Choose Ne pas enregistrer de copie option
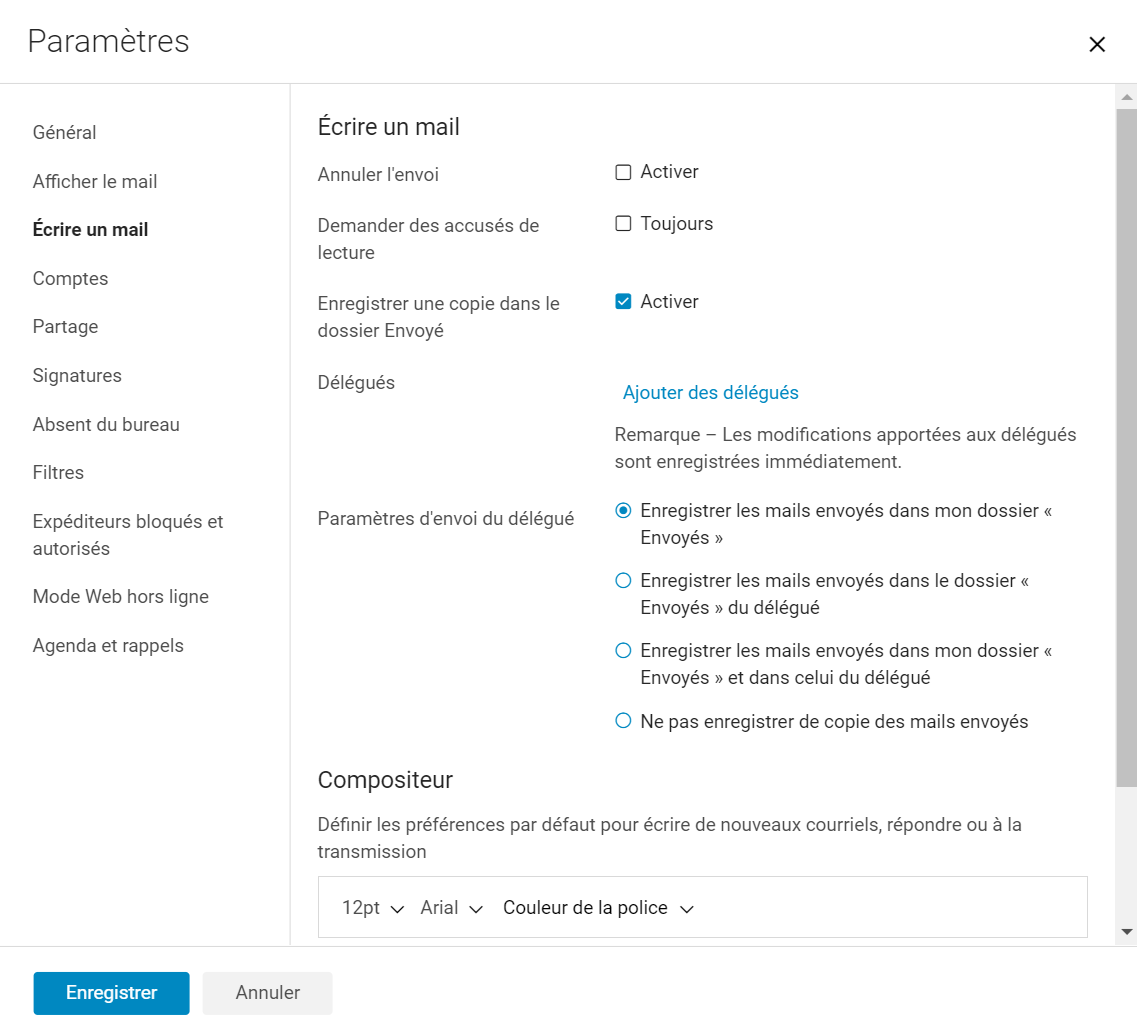Image resolution: width=1137 pixels, height=1036 pixels. click(623, 721)
